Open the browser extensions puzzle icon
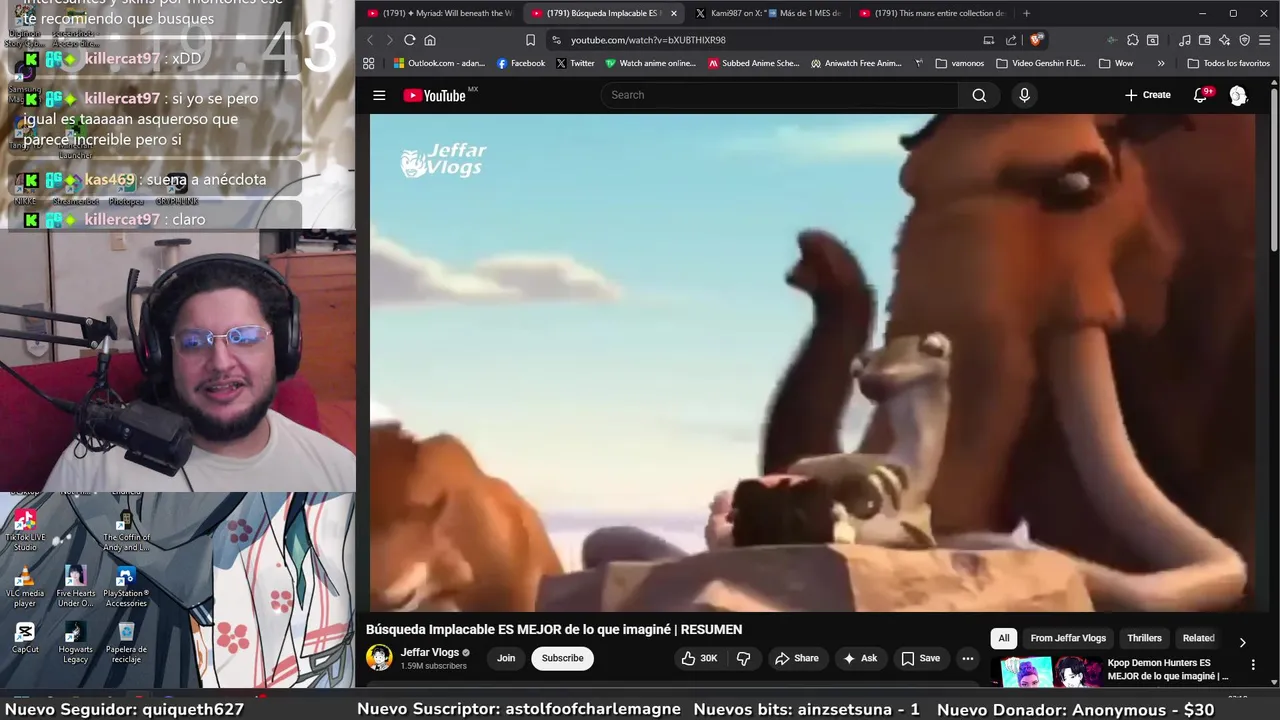This screenshot has width=1280, height=720. coord(1132,40)
